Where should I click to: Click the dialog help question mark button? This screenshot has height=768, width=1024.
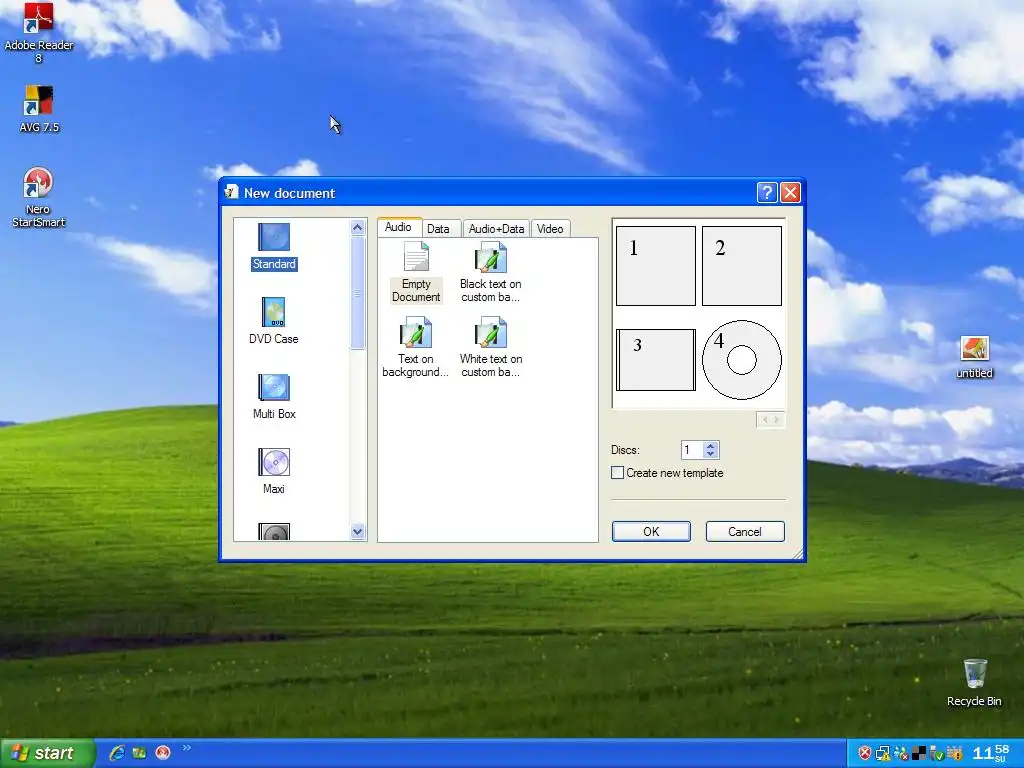pos(767,193)
